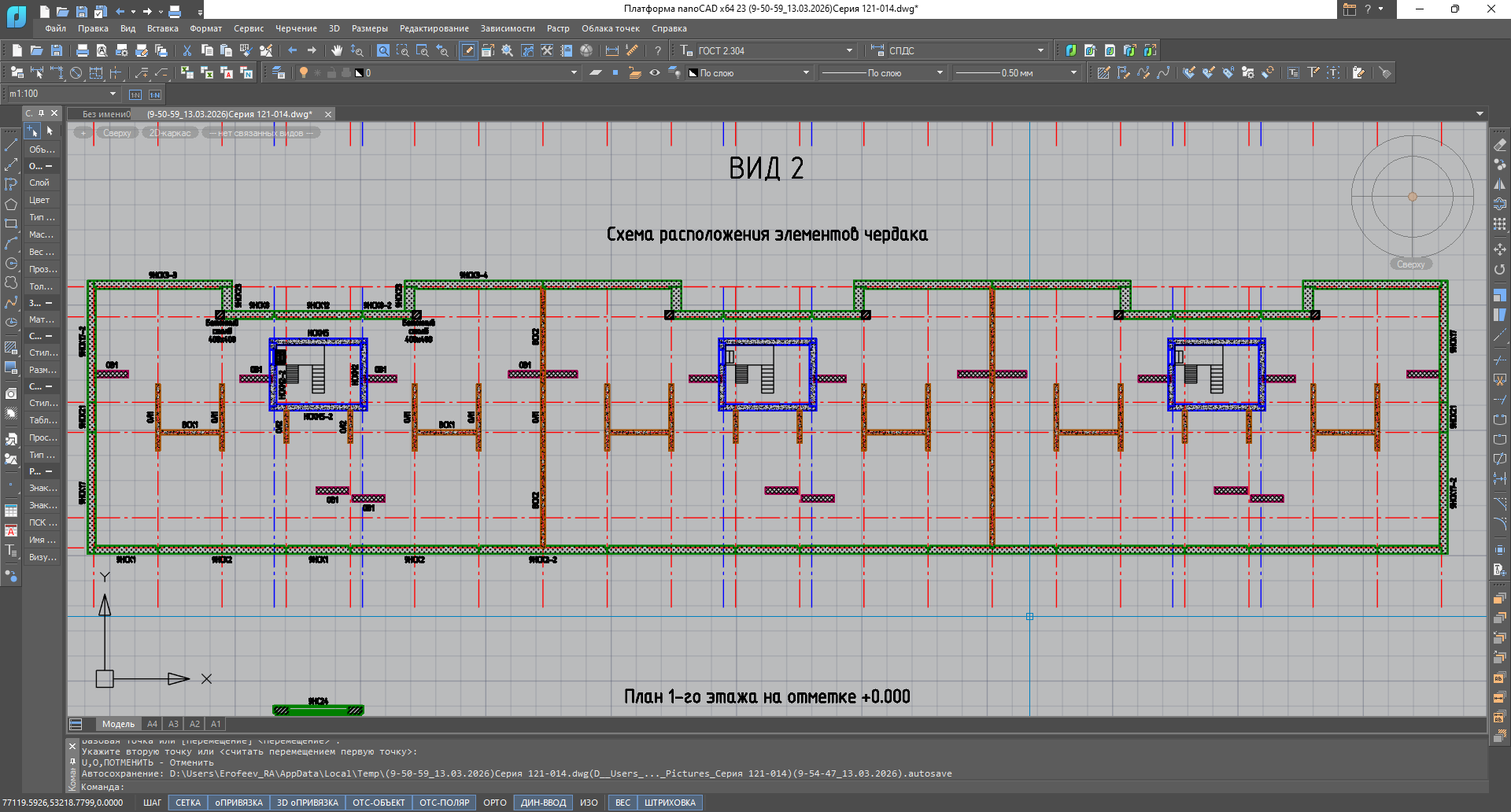
Task: Click the Dimension Style icon beside СПДС
Action: (877, 50)
